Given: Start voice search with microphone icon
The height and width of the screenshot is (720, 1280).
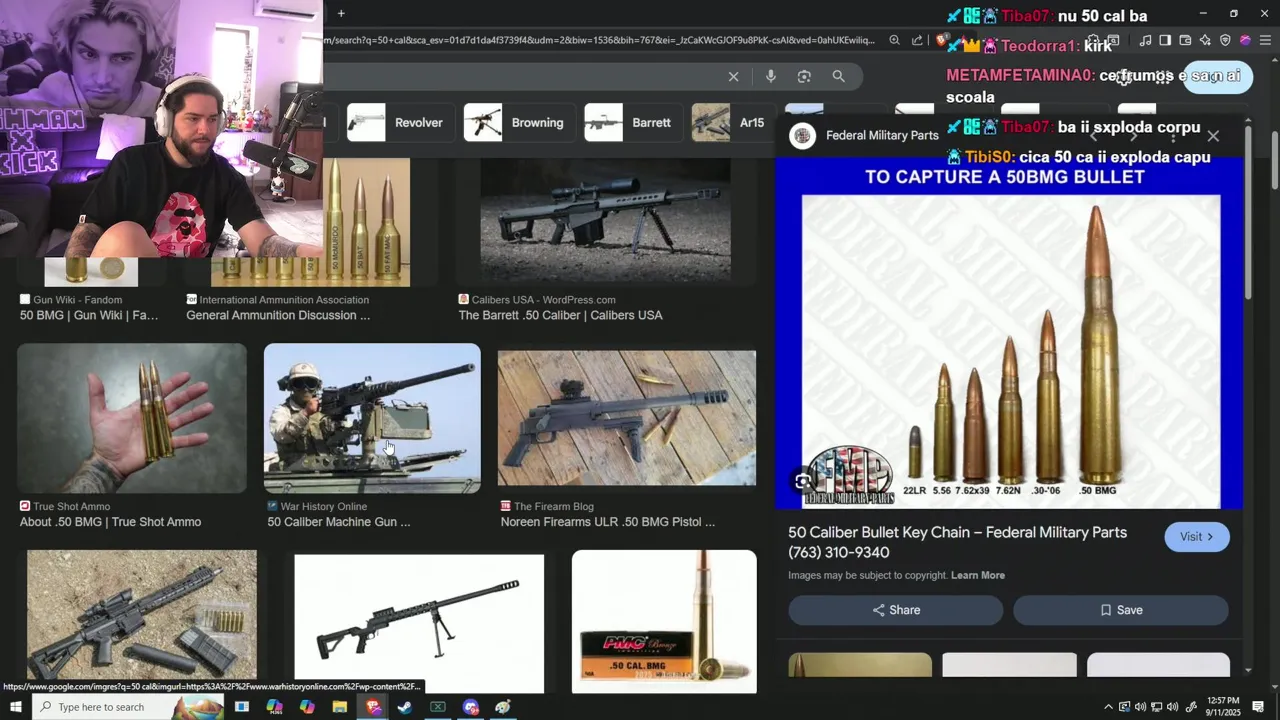Looking at the screenshot, I should (770, 76).
